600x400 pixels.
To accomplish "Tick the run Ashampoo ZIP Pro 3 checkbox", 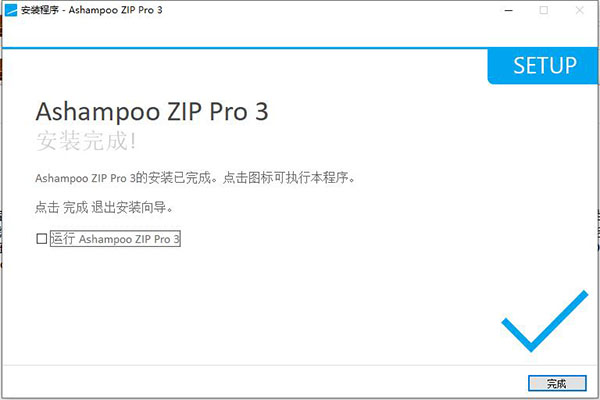I will pyautogui.click(x=41, y=239).
